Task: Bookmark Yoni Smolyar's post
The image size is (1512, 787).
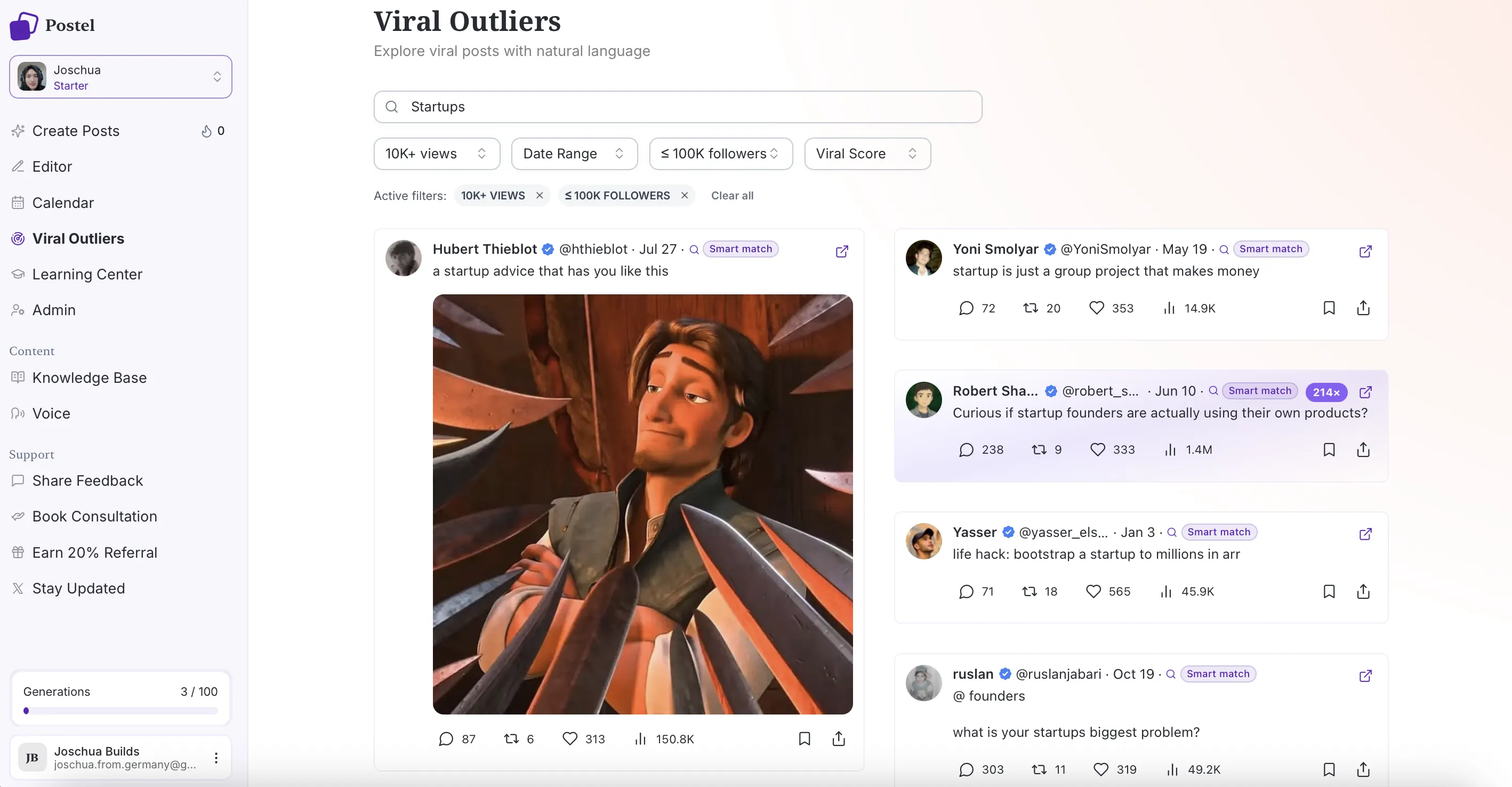Action: click(1329, 308)
